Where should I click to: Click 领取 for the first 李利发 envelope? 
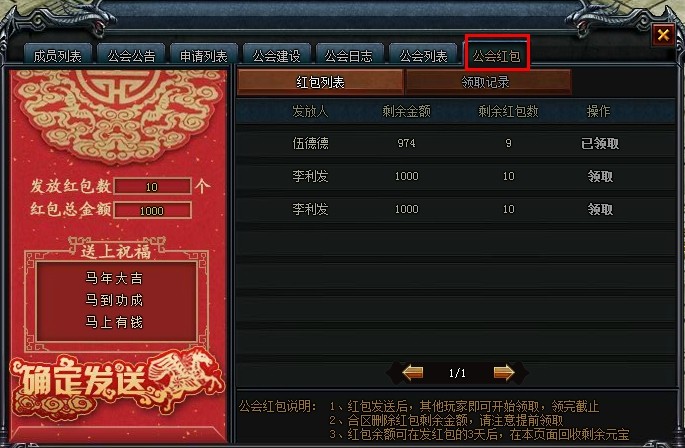click(x=600, y=176)
